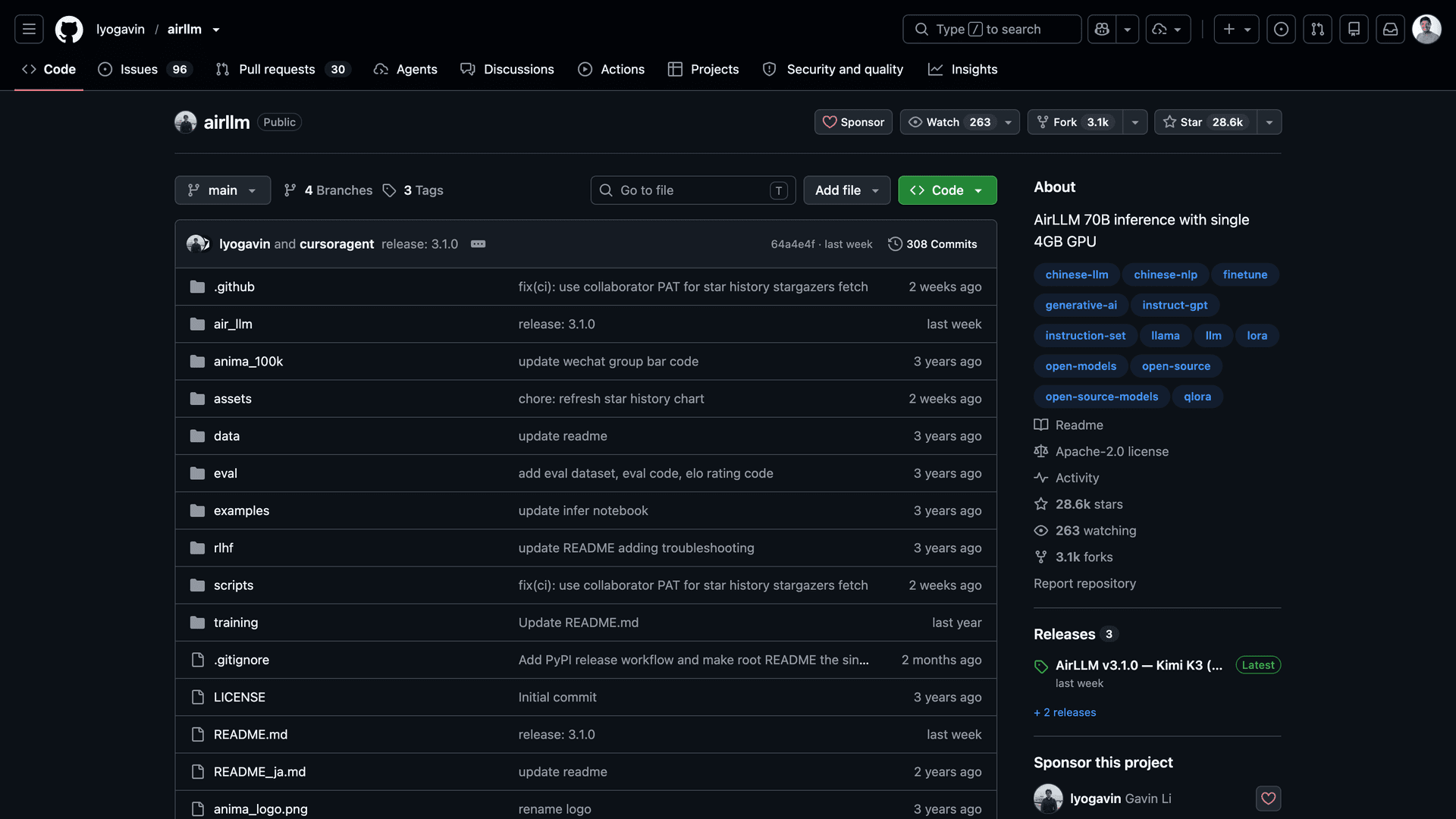The width and height of the screenshot is (1456, 819).
Task: Select the generative-ai topic tag
Action: [1081, 305]
